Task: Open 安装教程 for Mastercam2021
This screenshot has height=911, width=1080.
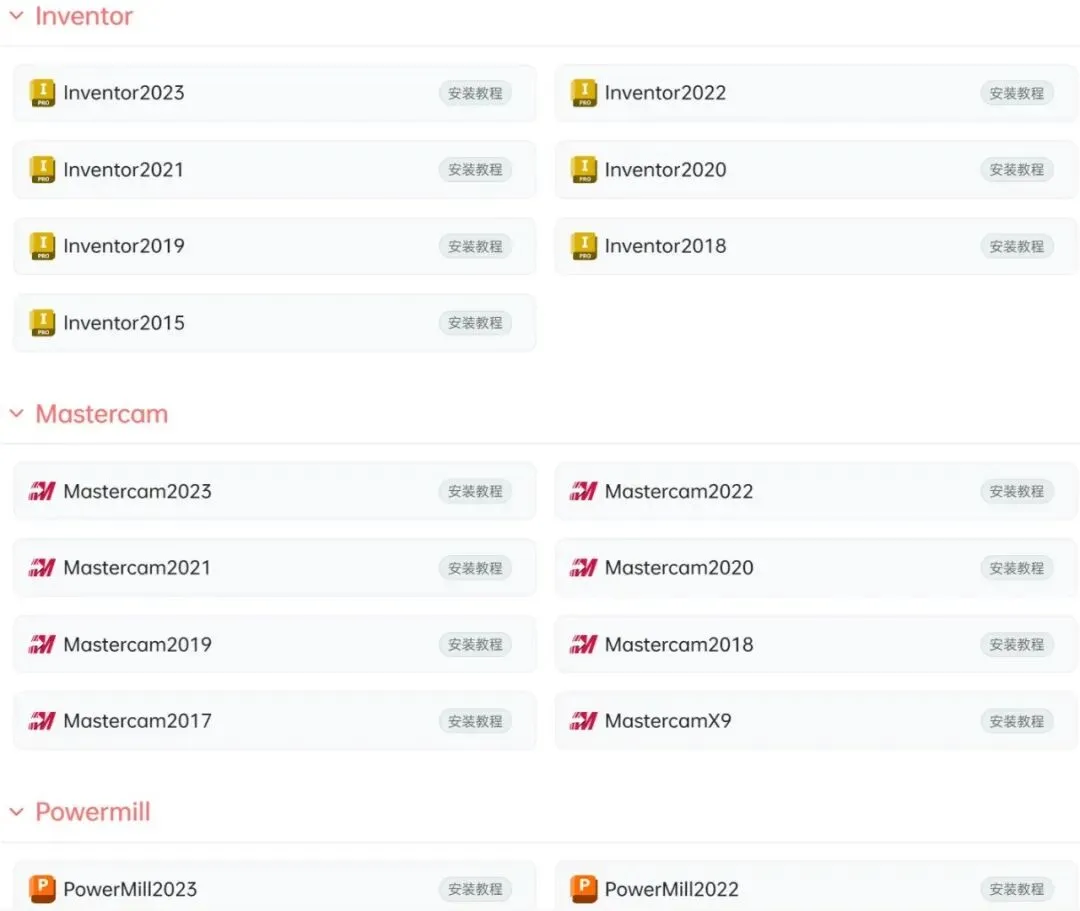Action: tap(475, 567)
